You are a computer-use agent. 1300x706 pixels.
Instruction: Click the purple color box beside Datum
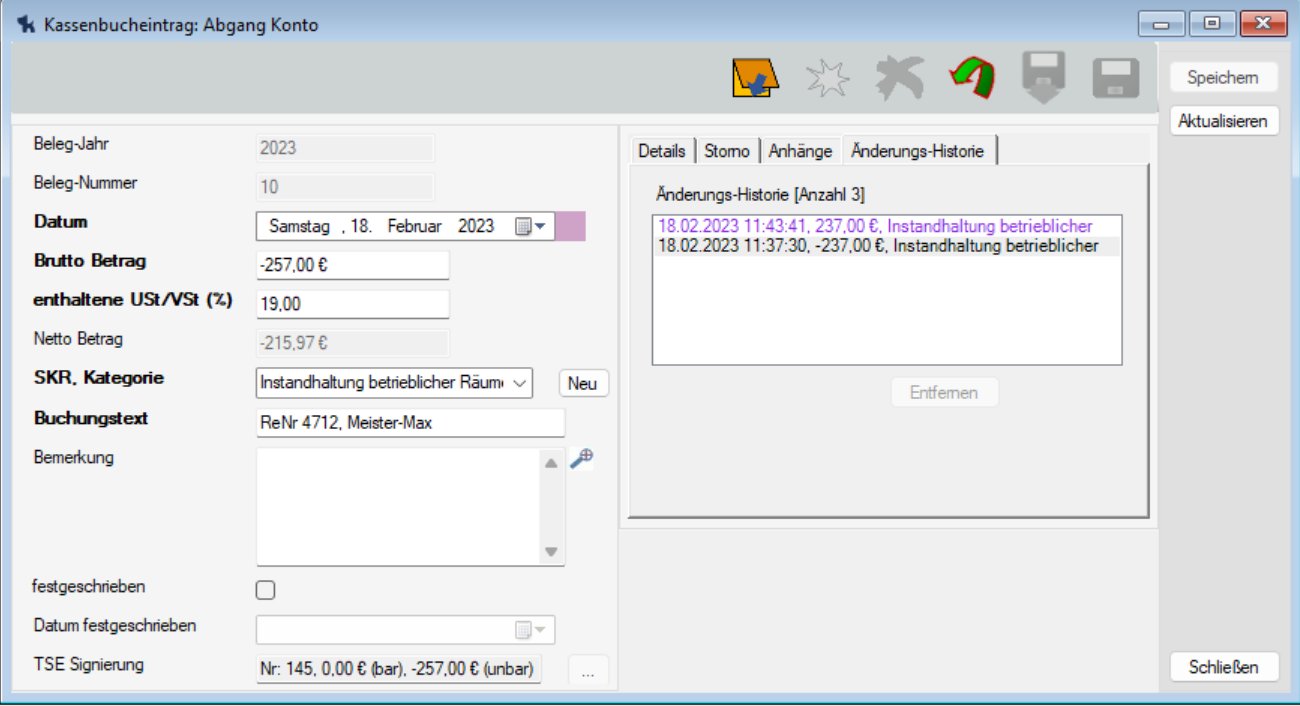[570, 226]
